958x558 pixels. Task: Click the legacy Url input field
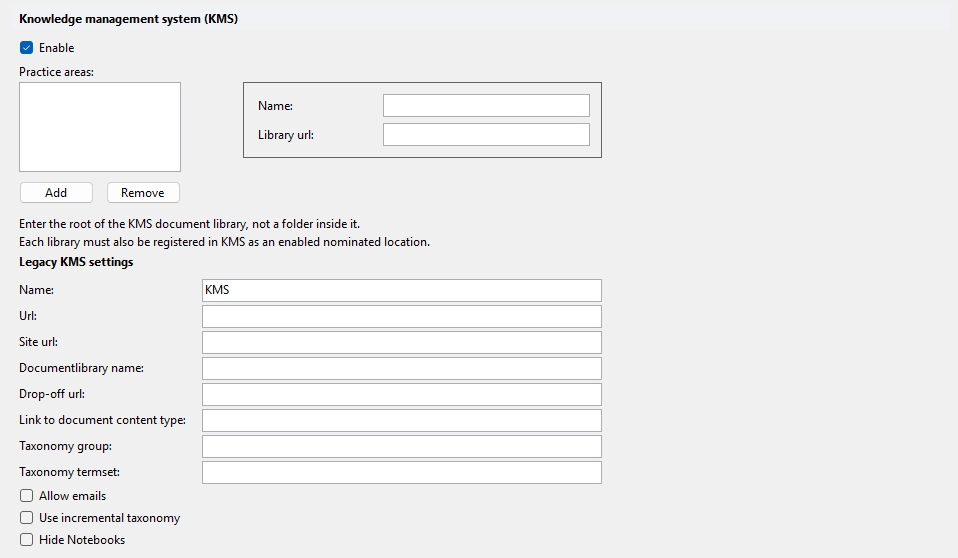(x=402, y=317)
